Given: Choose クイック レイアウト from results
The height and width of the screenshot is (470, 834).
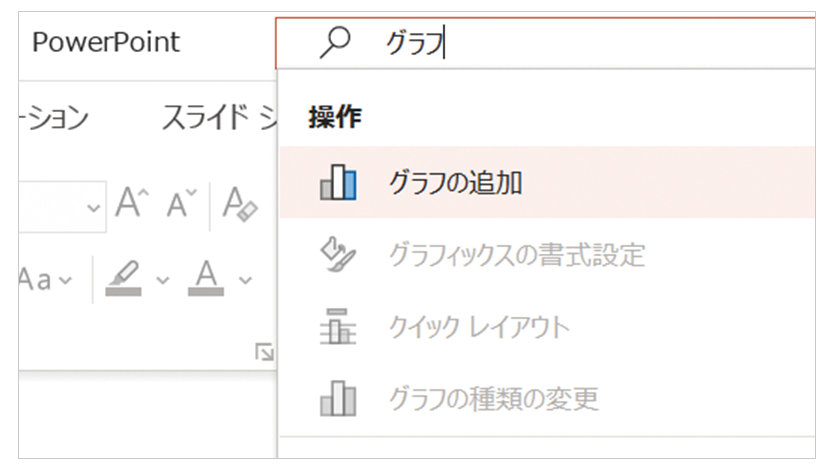Looking at the screenshot, I should [547, 327].
